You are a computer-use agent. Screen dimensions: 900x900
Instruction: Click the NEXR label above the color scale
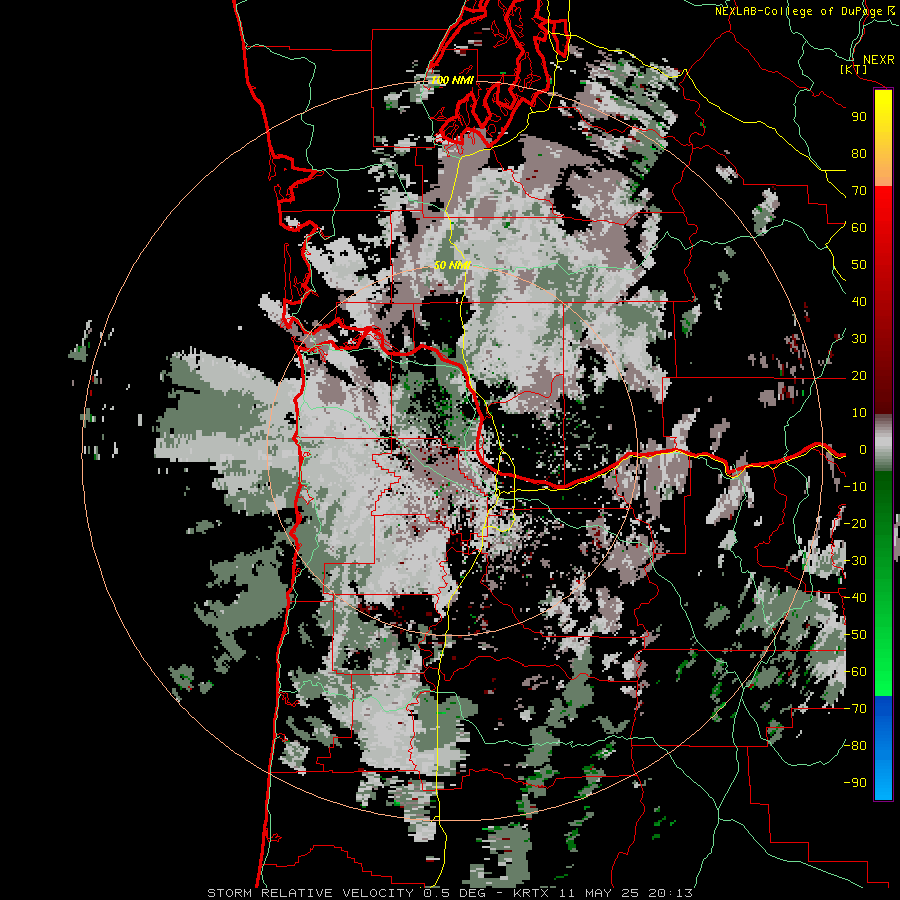(x=878, y=60)
